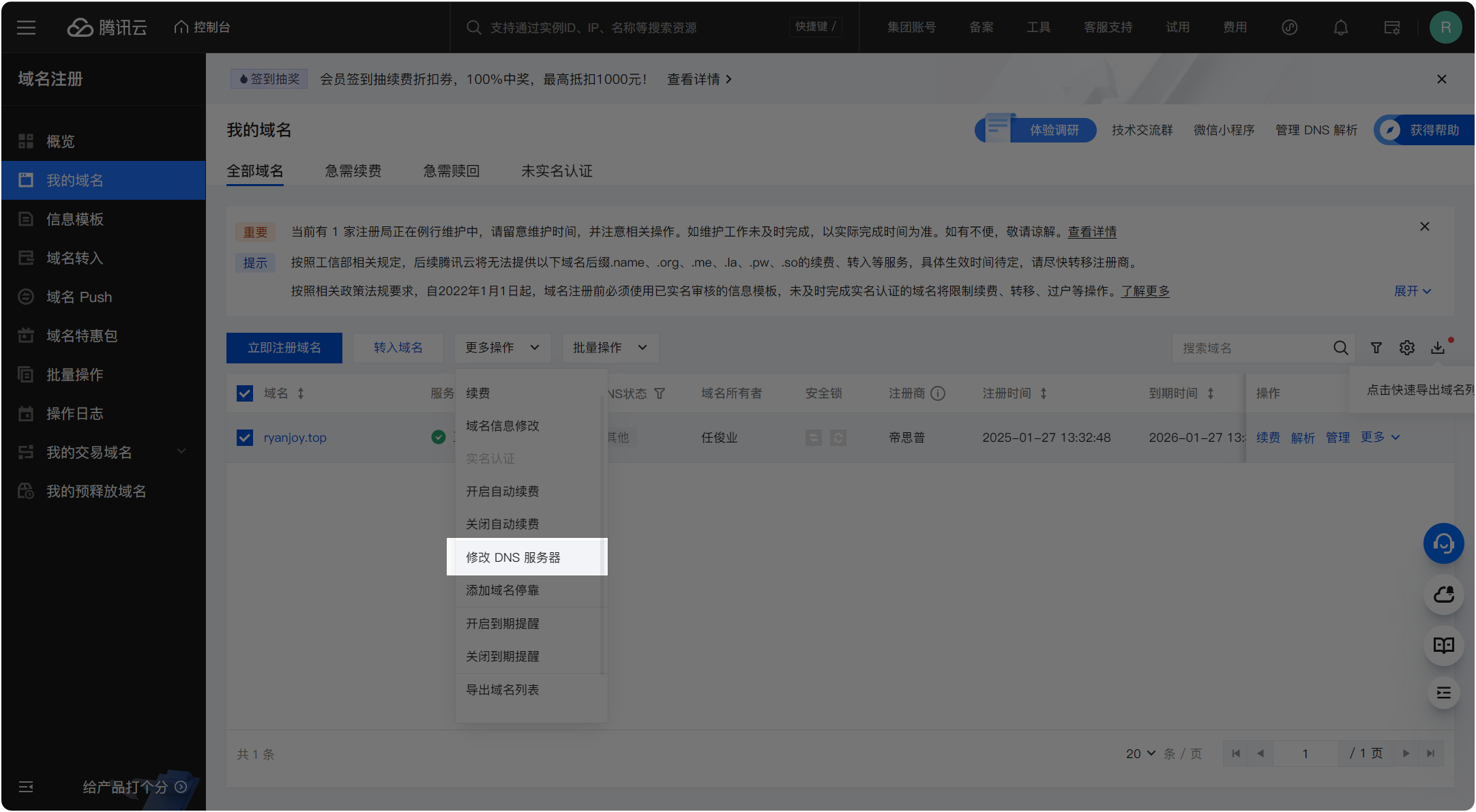This screenshot has width=1476, height=812.
Task: Open the filter icon next to the domain search box
Action: (1375, 348)
